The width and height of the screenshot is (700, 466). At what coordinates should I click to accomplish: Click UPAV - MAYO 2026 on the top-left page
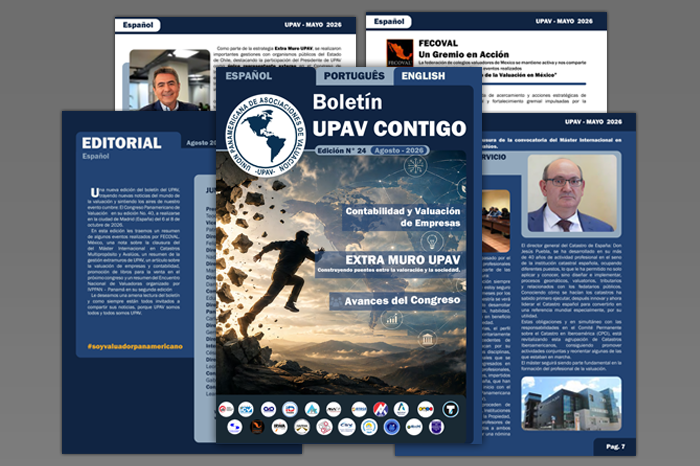pos(313,25)
